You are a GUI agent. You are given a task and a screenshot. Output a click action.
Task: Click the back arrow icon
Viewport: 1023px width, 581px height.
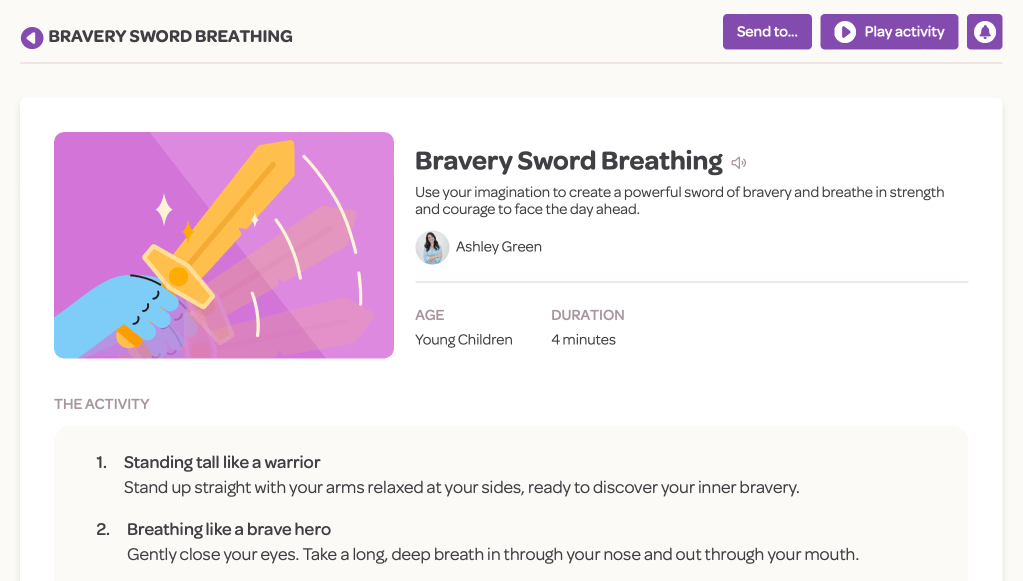click(x=32, y=37)
